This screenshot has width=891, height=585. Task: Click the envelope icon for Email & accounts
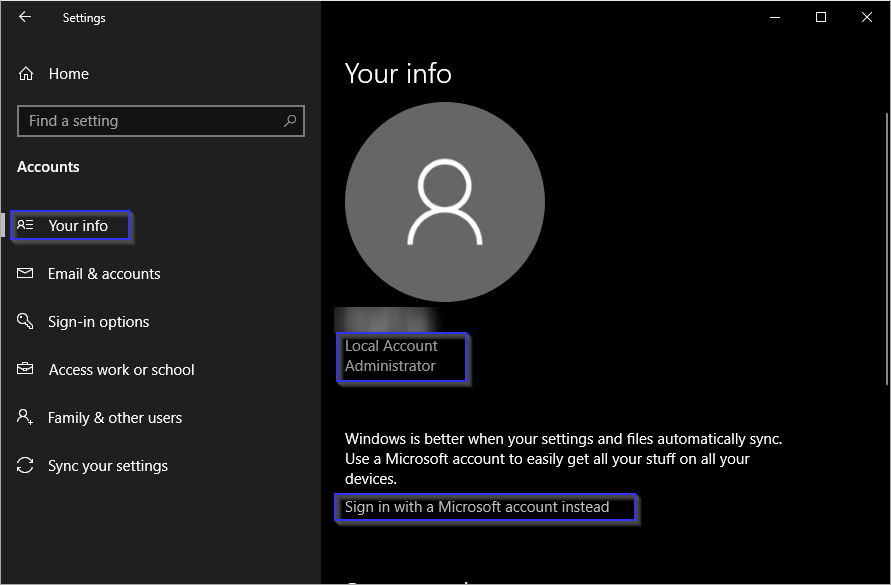[26, 274]
